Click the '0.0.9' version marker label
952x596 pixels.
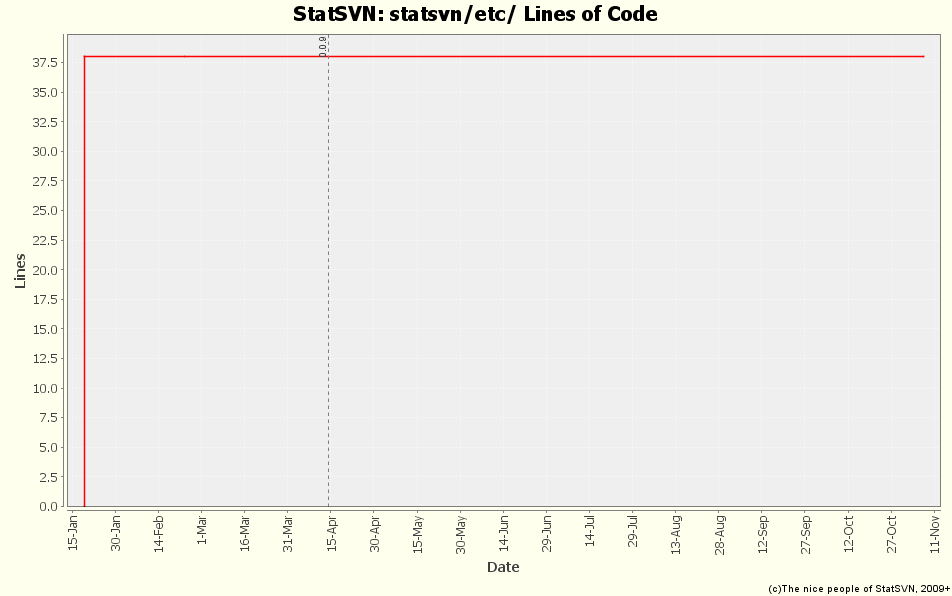322,47
